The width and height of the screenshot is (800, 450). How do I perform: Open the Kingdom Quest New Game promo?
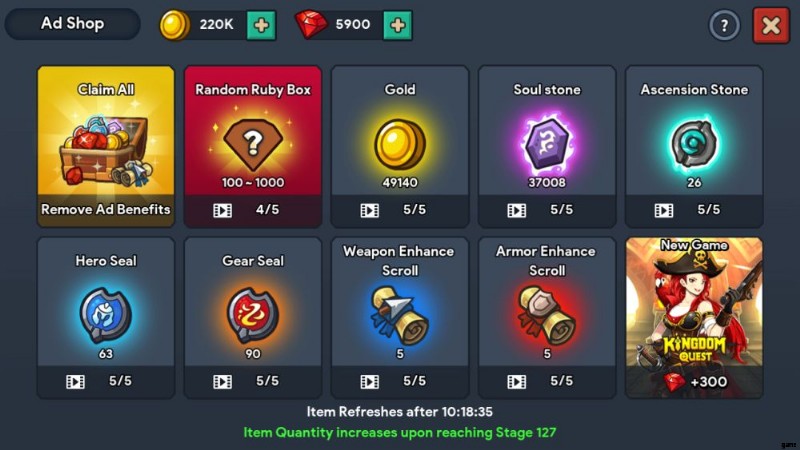pos(694,317)
